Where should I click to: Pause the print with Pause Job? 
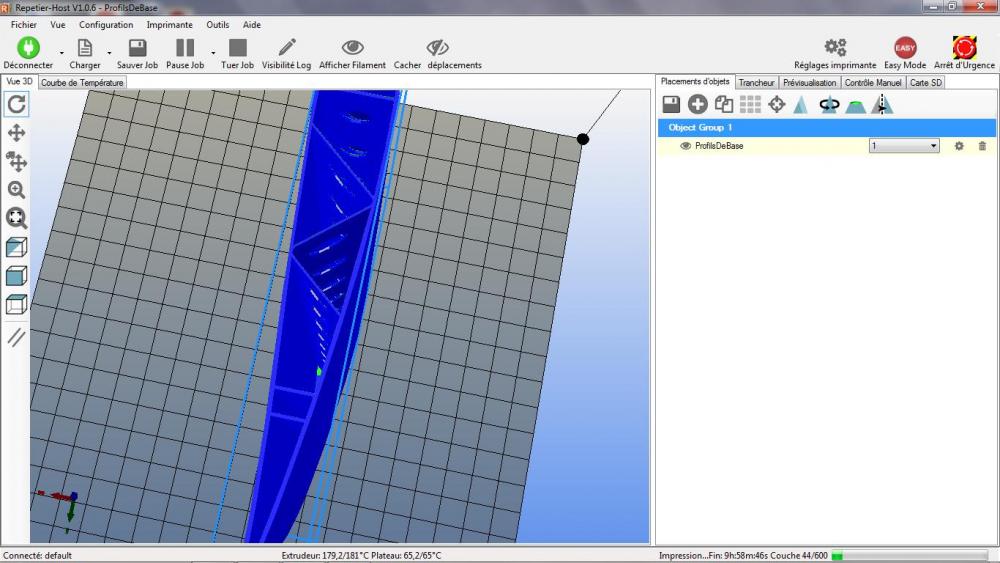[185, 48]
